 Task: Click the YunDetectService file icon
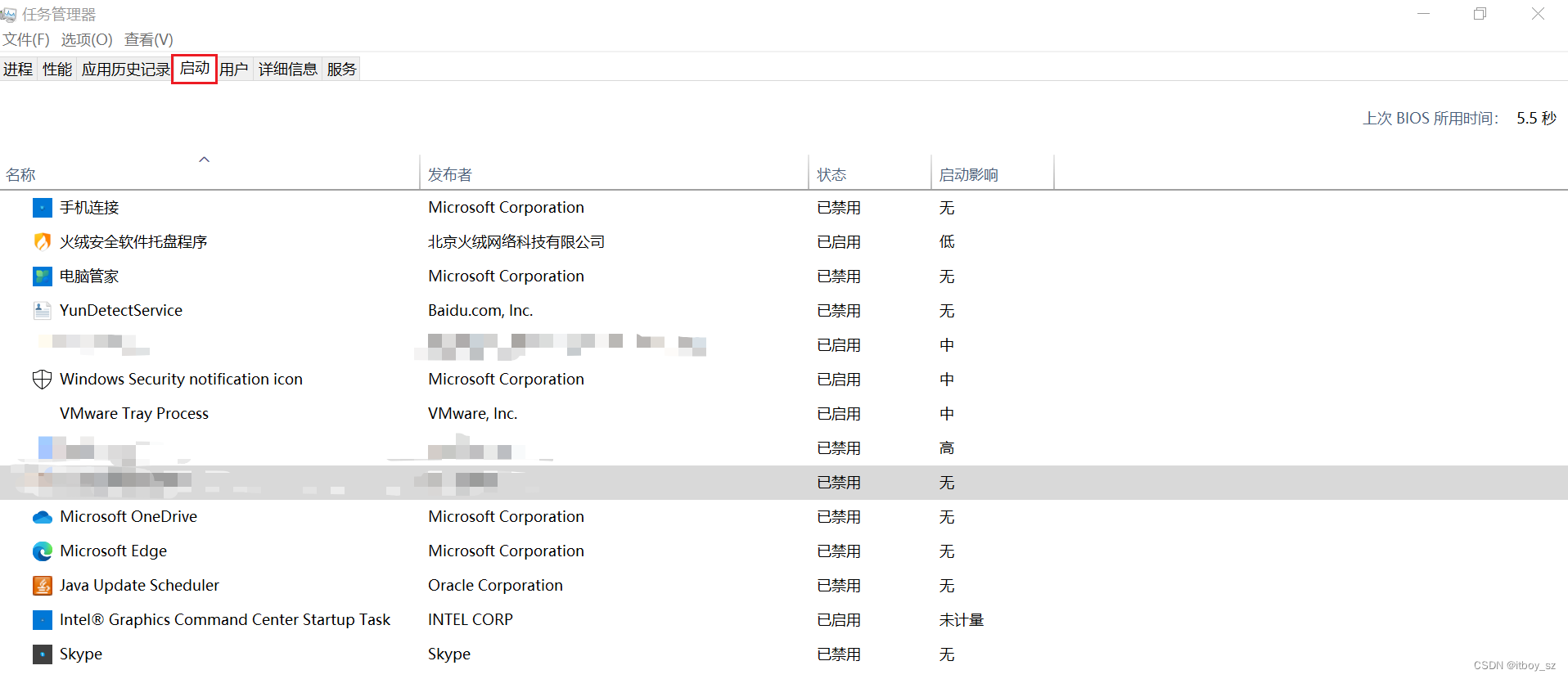(x=43, y=311)
